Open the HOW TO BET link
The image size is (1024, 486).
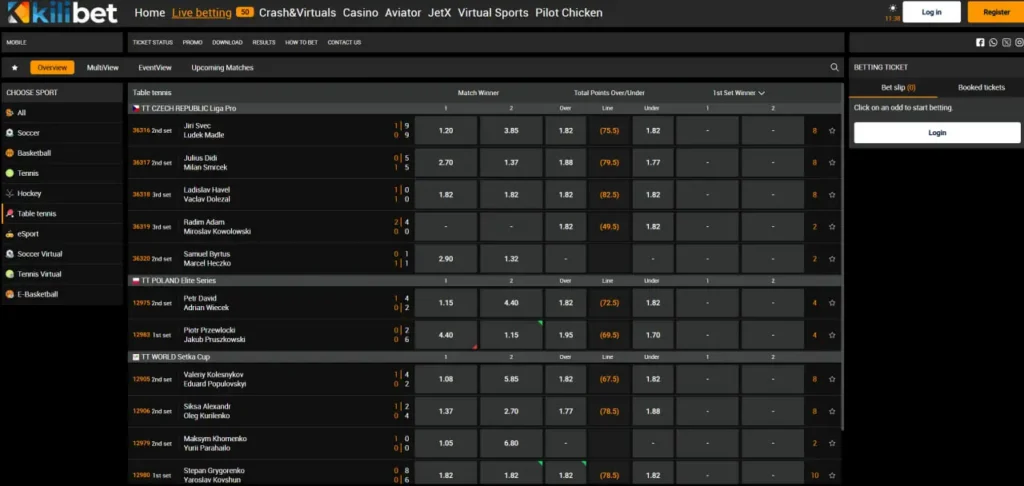tap(301, 42)
